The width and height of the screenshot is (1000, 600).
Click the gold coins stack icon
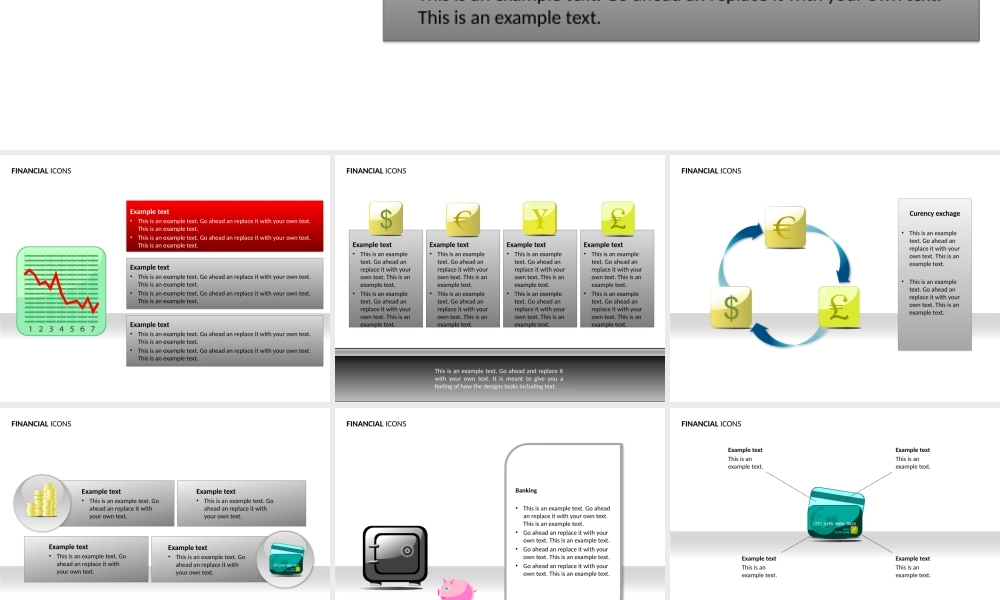coord(42,502)
